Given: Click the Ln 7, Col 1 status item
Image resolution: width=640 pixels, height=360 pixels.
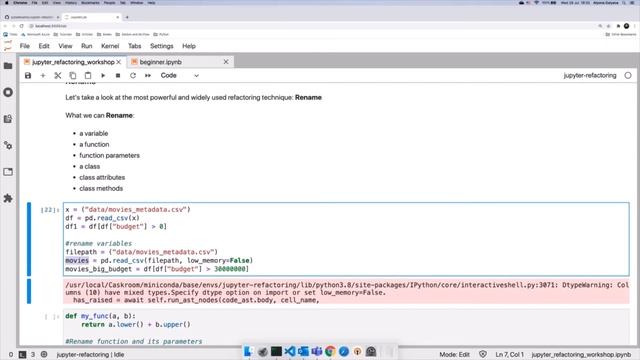Looking at the screenshot, I should pyautogui.click(x=509, y=355).
